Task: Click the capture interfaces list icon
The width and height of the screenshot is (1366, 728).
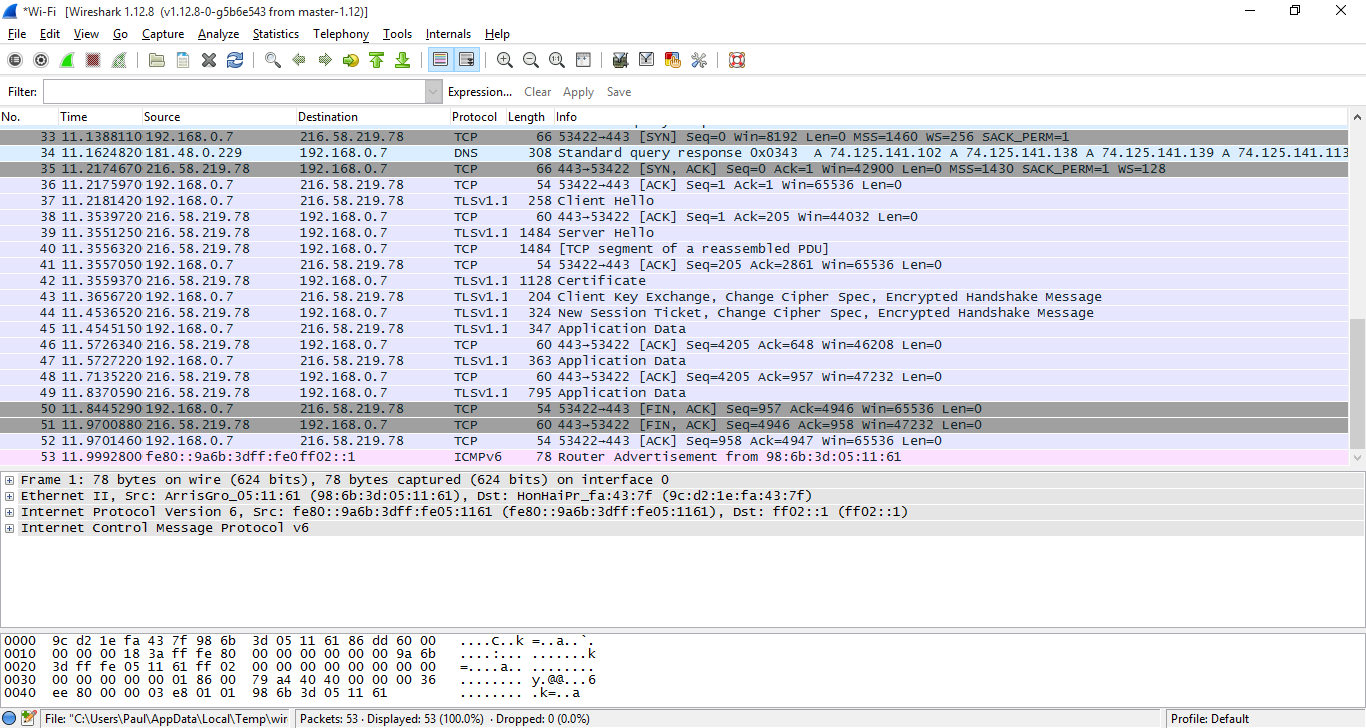Action: (15, 60)
